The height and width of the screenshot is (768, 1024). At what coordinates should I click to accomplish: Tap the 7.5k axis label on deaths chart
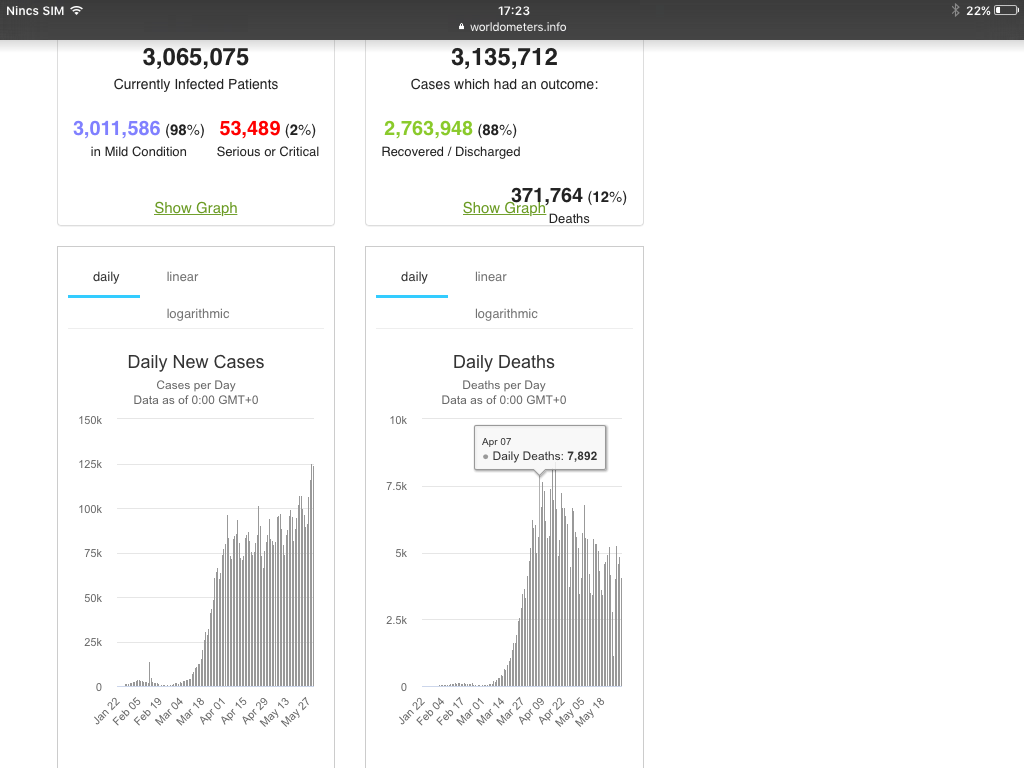tap(396, 486)
